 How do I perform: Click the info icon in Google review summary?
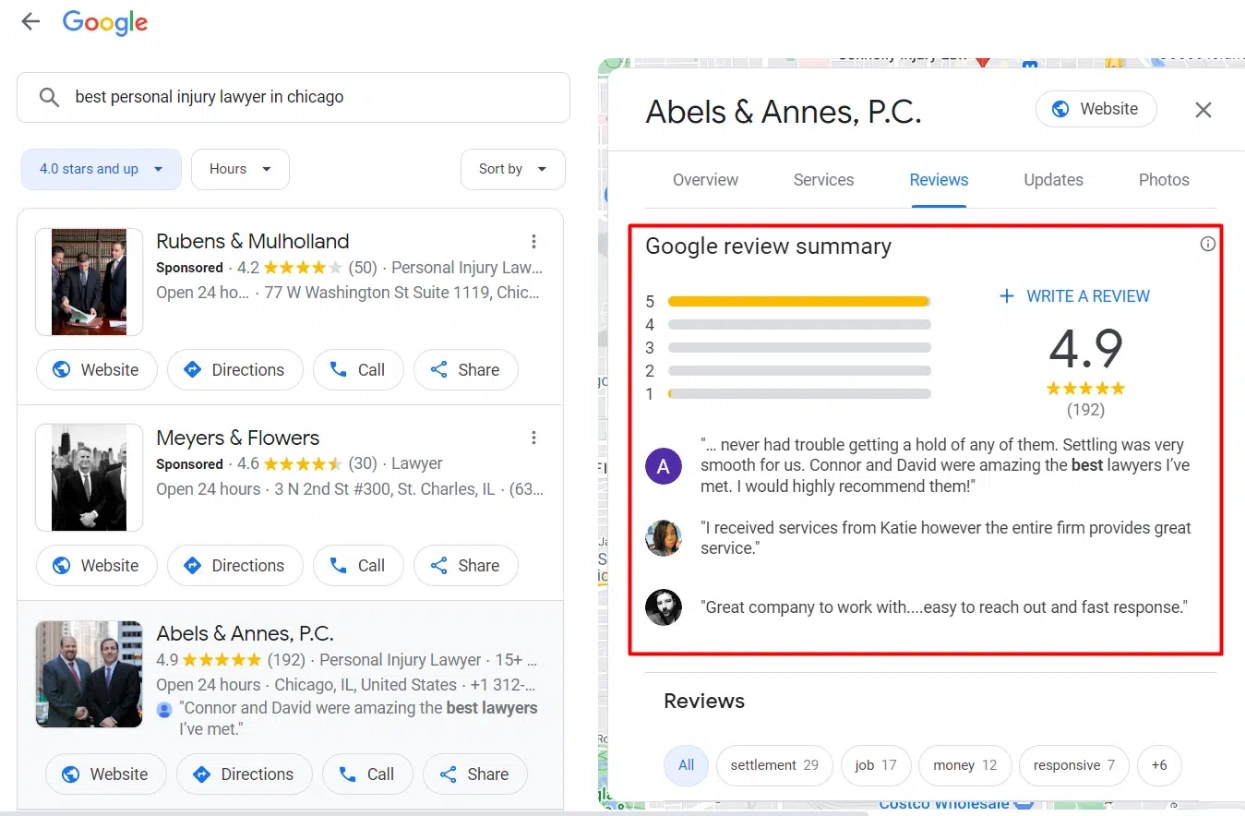(1208, 244)
